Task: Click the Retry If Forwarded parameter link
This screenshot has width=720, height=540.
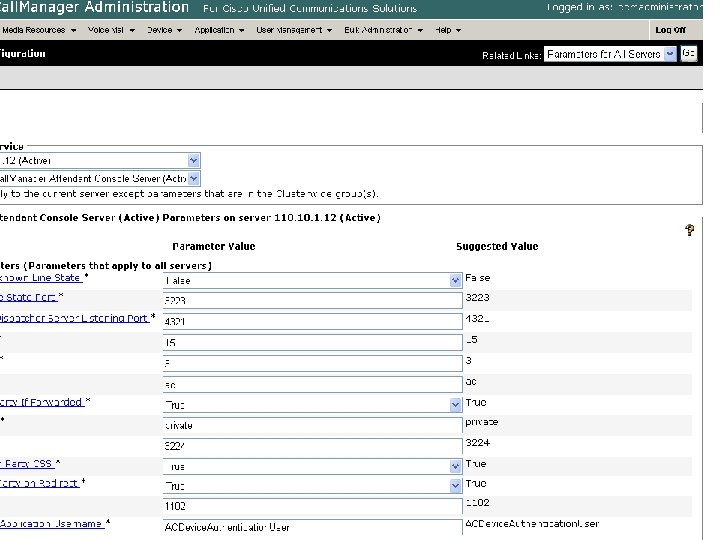Action: (42, 402)
